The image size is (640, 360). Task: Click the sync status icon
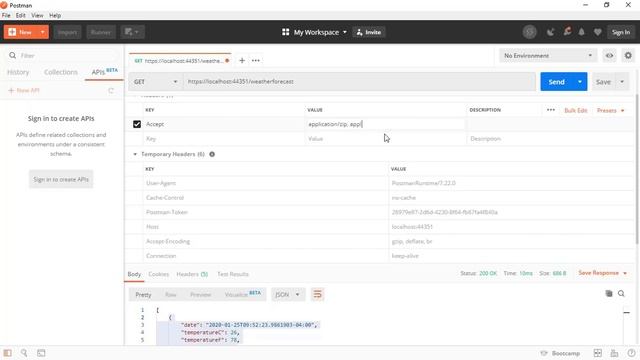(x=530, y=32)
